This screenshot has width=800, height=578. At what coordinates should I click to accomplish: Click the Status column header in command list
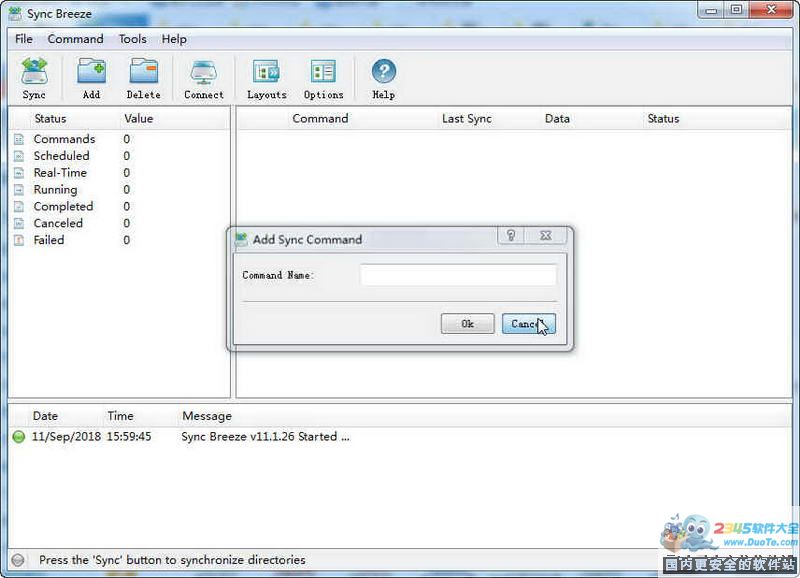tap(663, 118)
